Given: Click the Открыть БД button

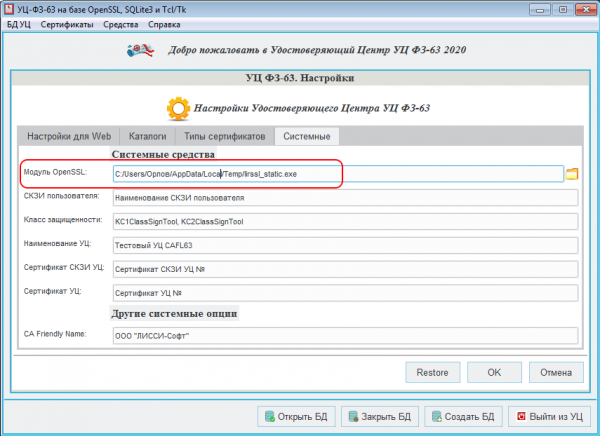Looking at the screenshot, I should tap(296, 416).
